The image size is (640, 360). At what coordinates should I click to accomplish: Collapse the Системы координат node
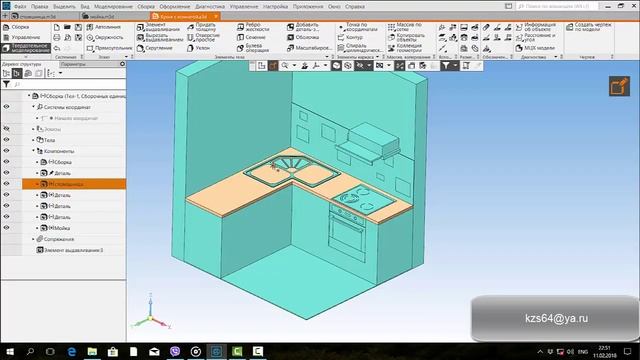coord(33,107)
